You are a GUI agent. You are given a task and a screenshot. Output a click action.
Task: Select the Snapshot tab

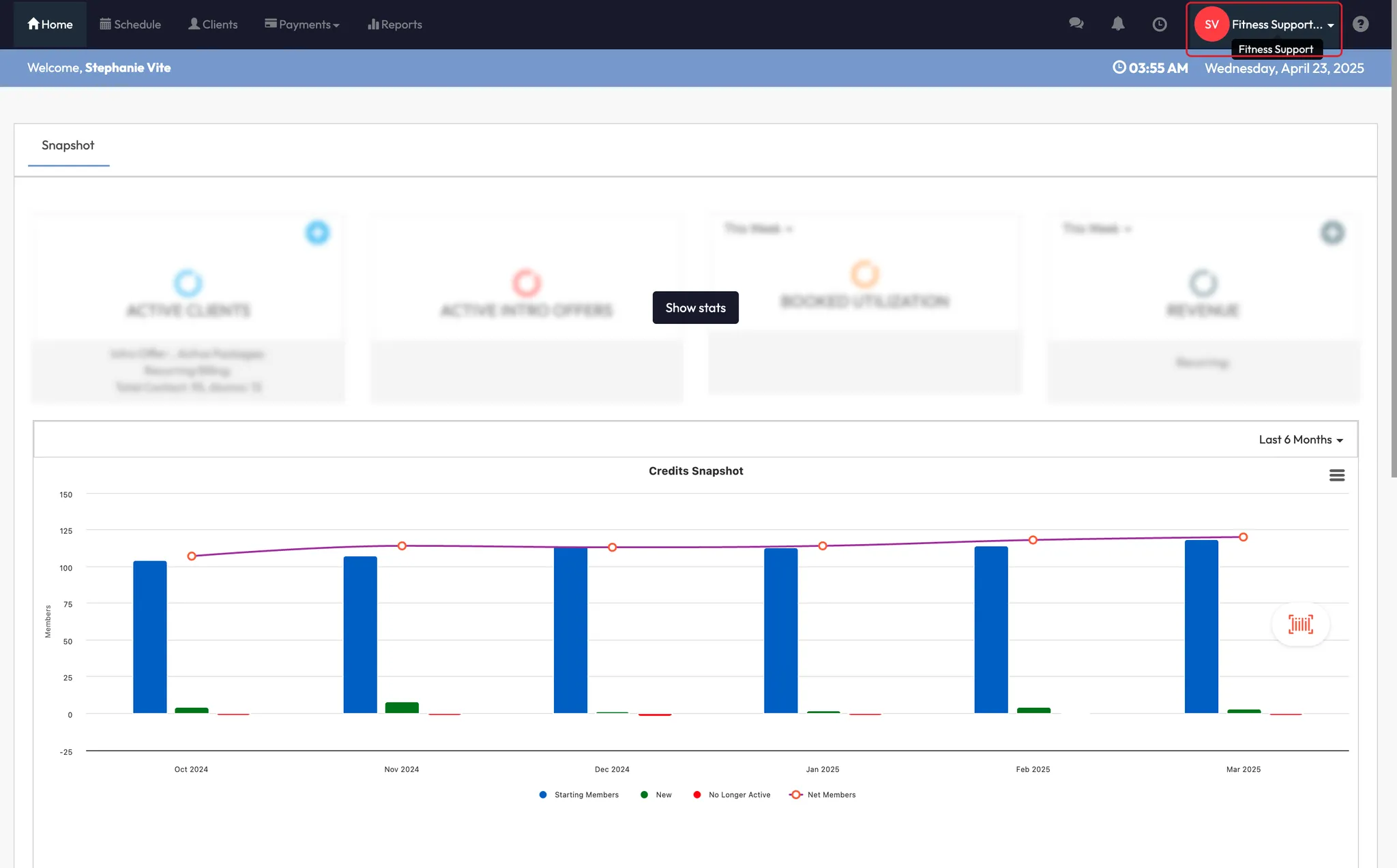point(68,145)
